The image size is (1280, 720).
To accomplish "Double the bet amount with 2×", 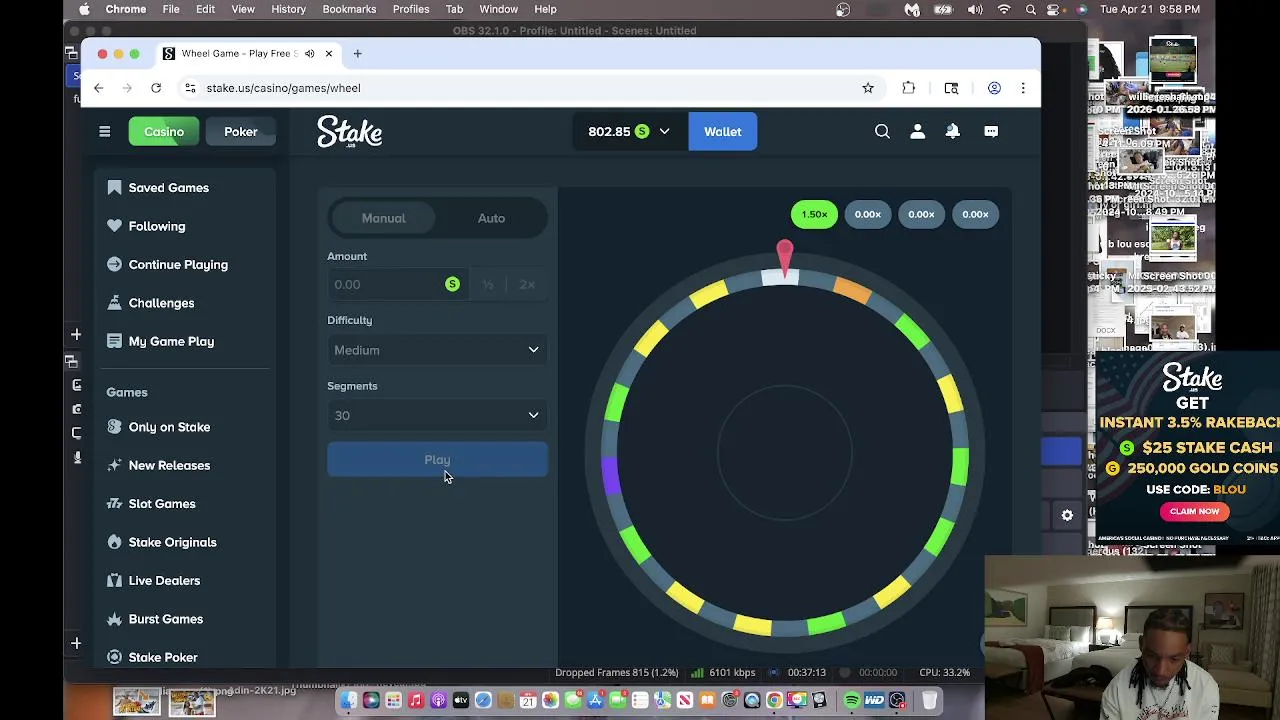I will click(x=527, y=284).
